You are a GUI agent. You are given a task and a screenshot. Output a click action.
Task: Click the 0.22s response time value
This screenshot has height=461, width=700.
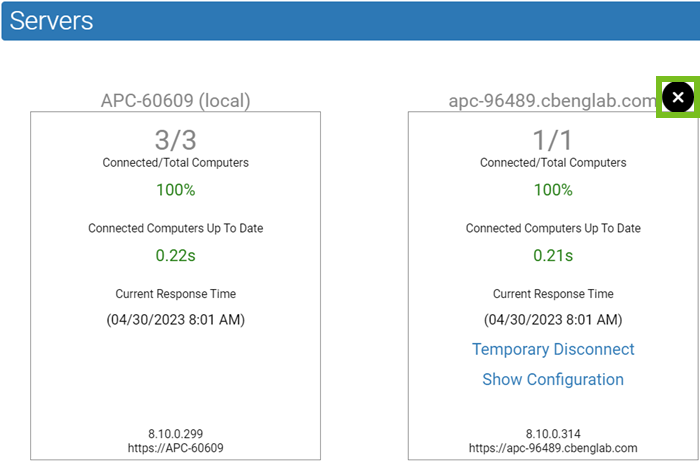coord(176,255)
